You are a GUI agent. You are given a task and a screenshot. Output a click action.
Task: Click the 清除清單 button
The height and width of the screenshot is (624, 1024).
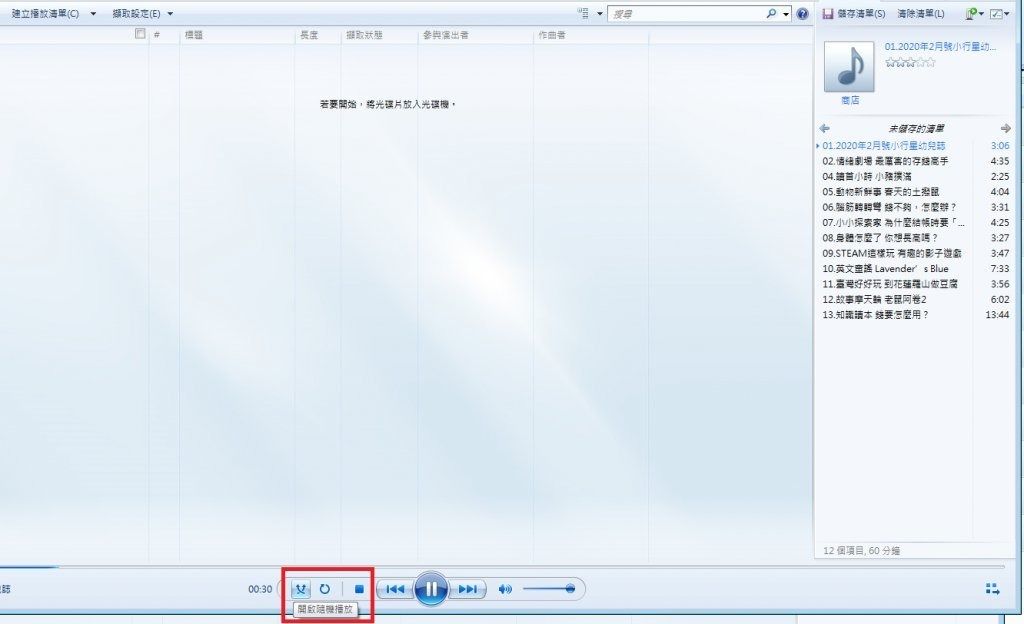920,14
